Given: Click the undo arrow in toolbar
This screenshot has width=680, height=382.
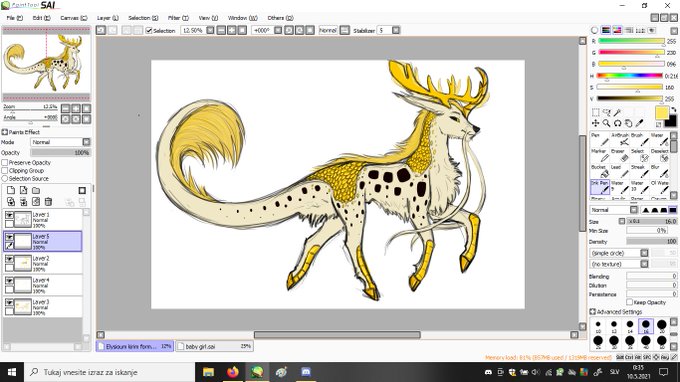Looking at the screenshot, I should (x=101, y=30).
